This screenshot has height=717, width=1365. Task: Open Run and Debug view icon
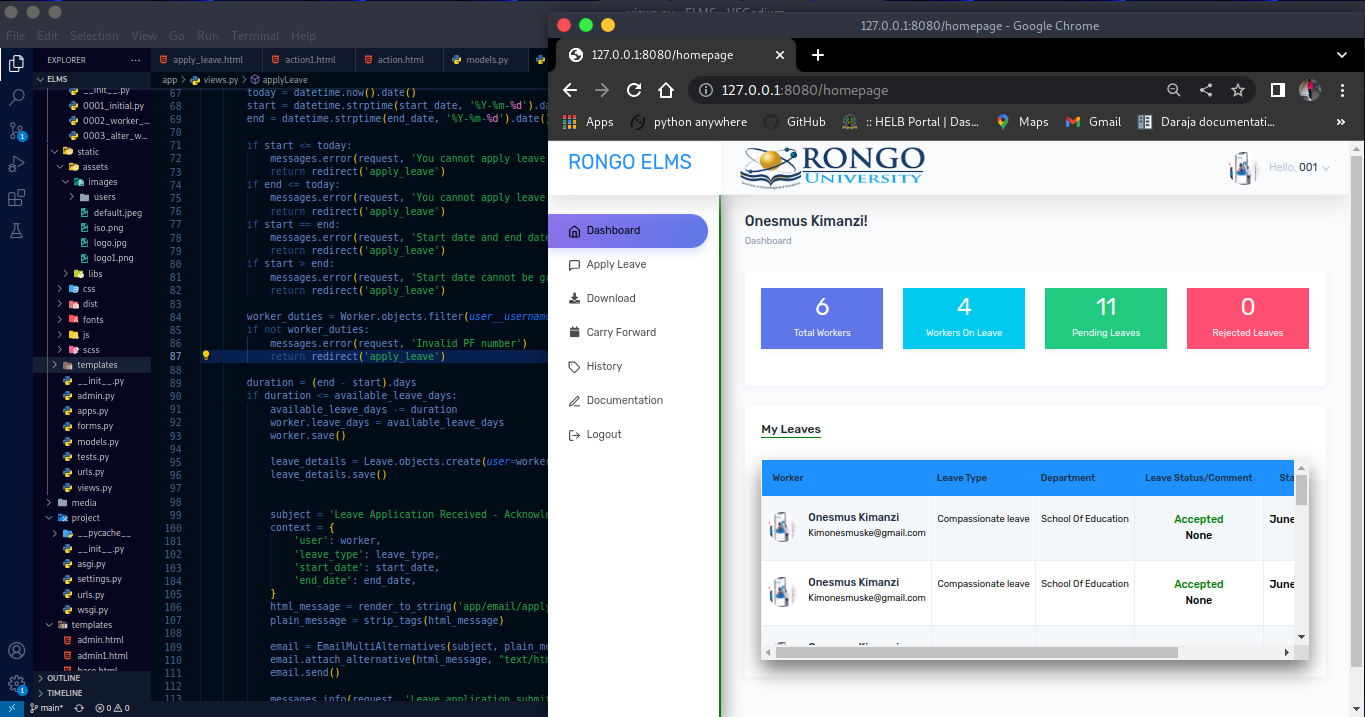[x=16, y=164]
